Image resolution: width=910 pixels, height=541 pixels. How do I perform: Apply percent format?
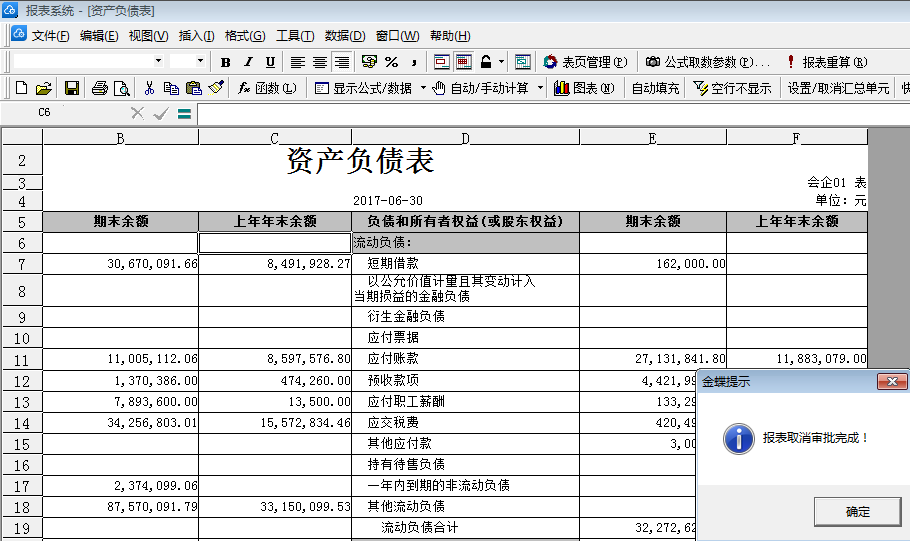(x=392, y=62)
